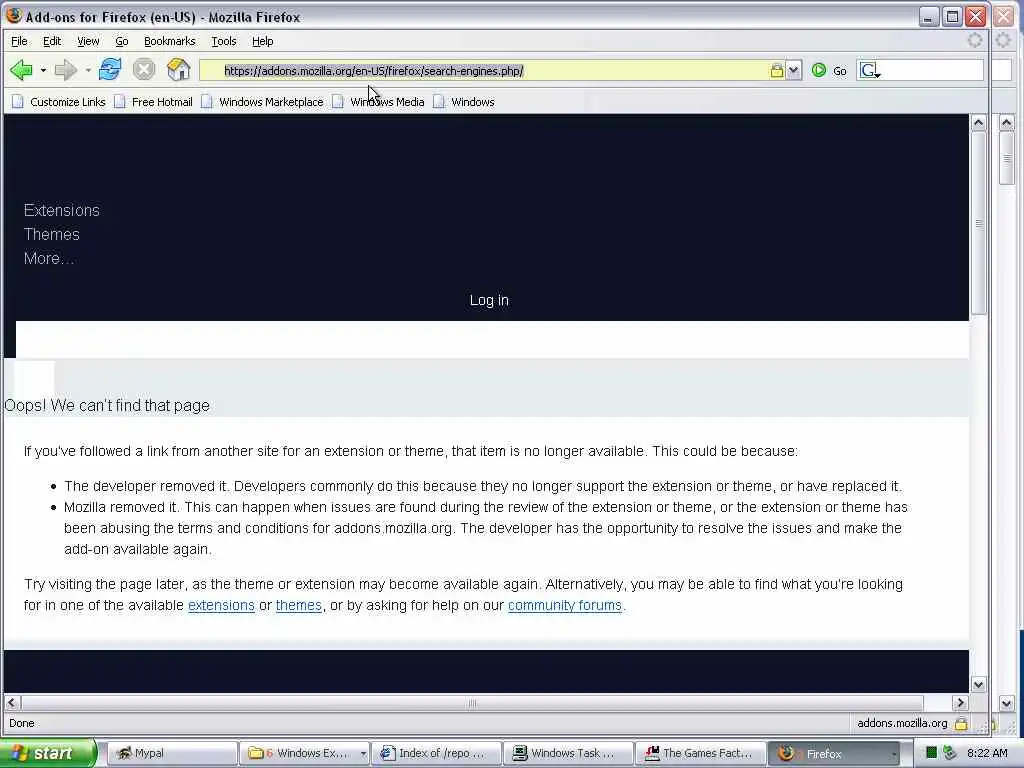Open the Google search engine selector
The height and width of the screenshot is (768, 1024).
pos(870,71)
